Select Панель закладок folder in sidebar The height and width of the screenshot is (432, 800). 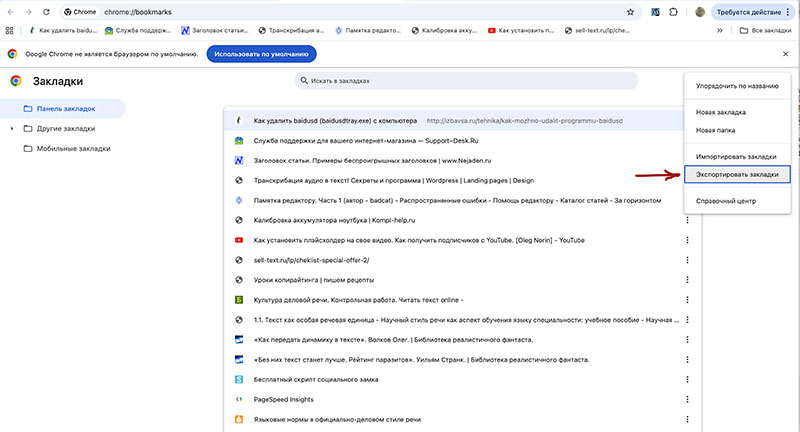click(62, 109)
